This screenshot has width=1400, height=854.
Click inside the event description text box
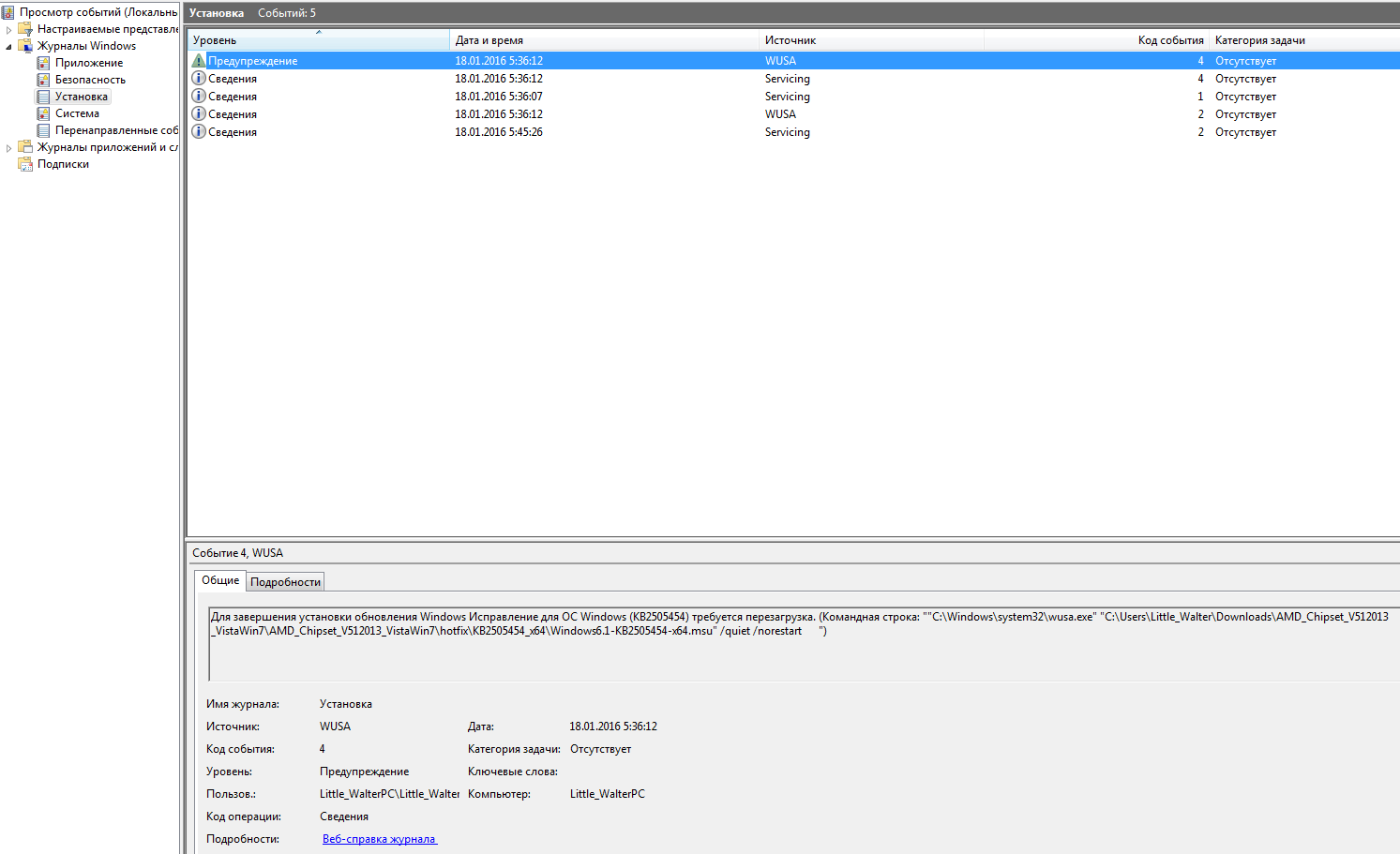pyautogui.click(x=804, y=643)
